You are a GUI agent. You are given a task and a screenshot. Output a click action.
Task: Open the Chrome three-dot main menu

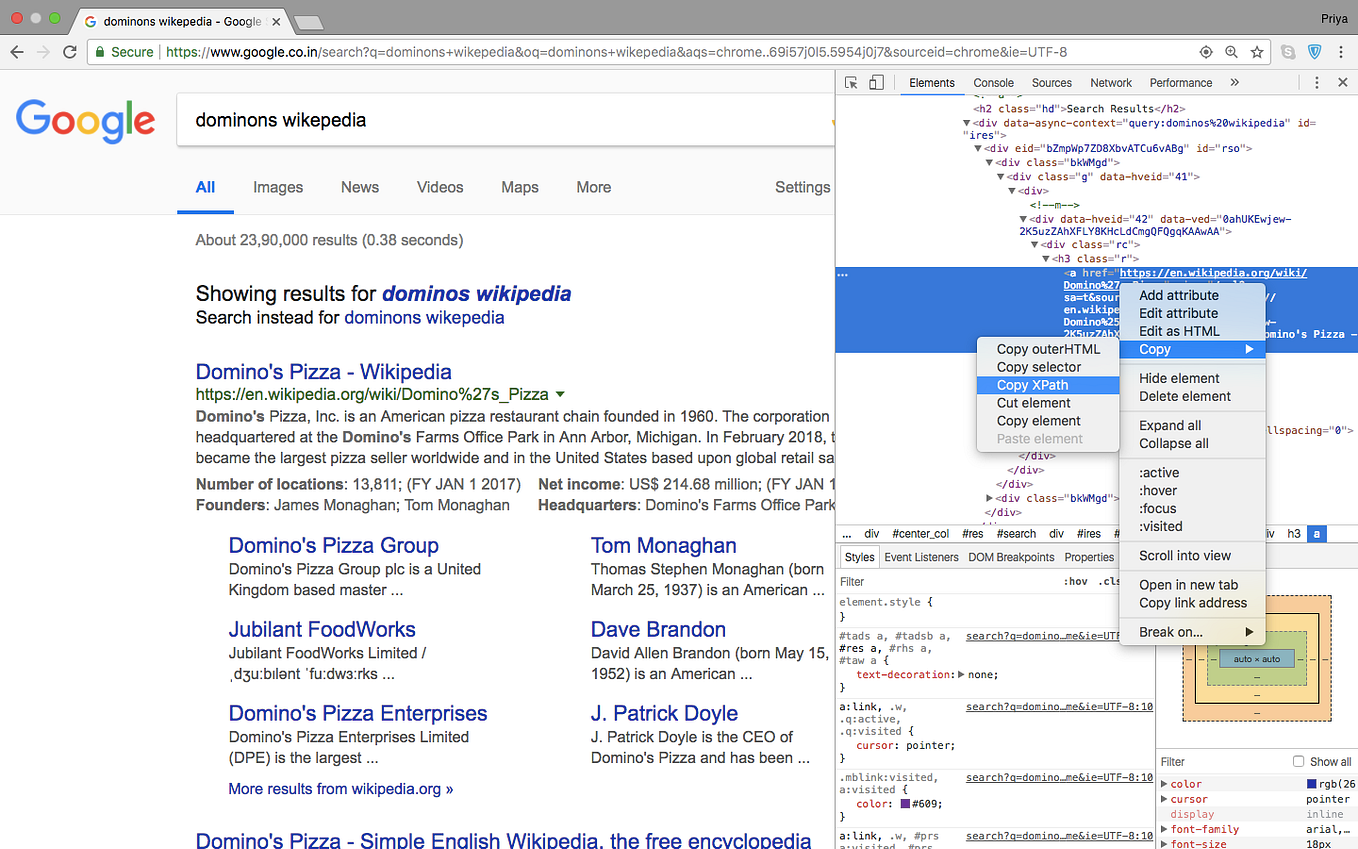pyautogui.click(x=1340, y=52)
